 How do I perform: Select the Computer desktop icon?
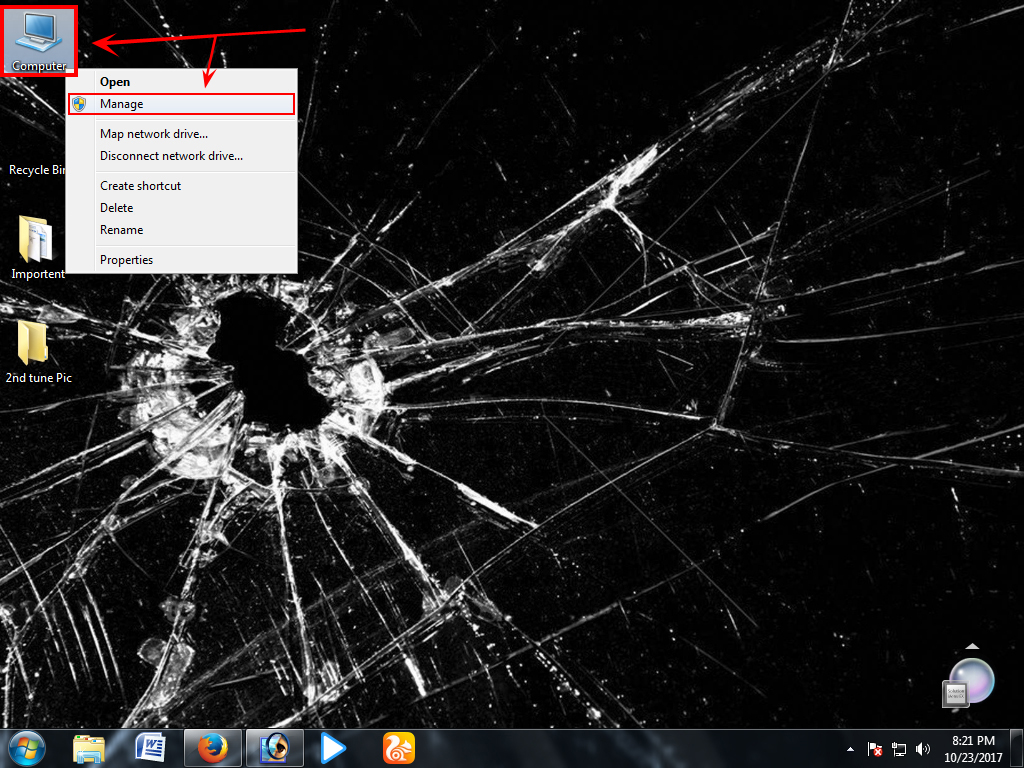pyautogui.click(x=39, y=40)
